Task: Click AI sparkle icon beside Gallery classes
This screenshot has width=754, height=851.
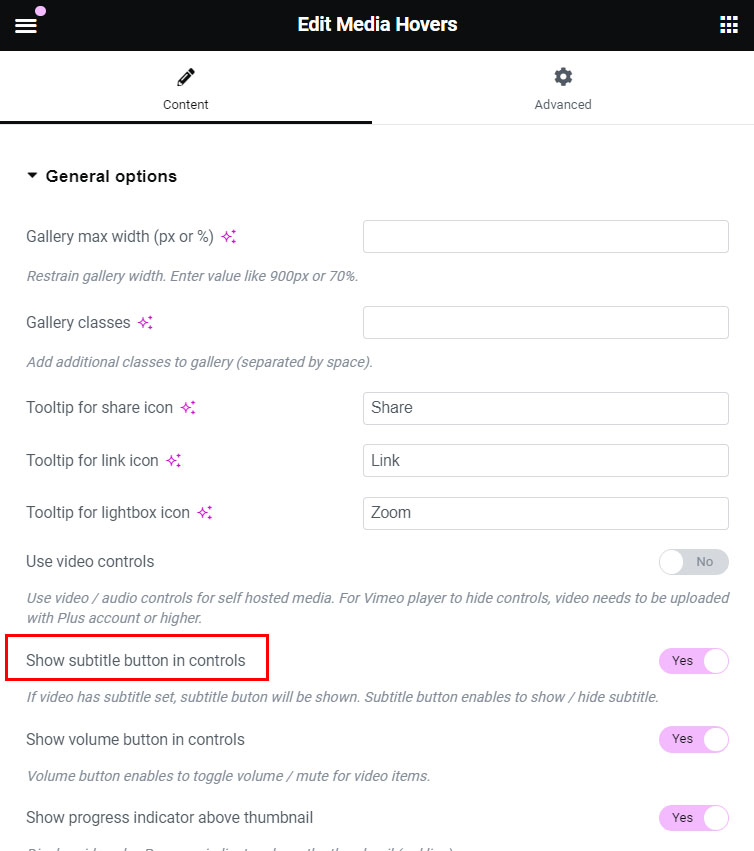Action: [x=145, y=323]
